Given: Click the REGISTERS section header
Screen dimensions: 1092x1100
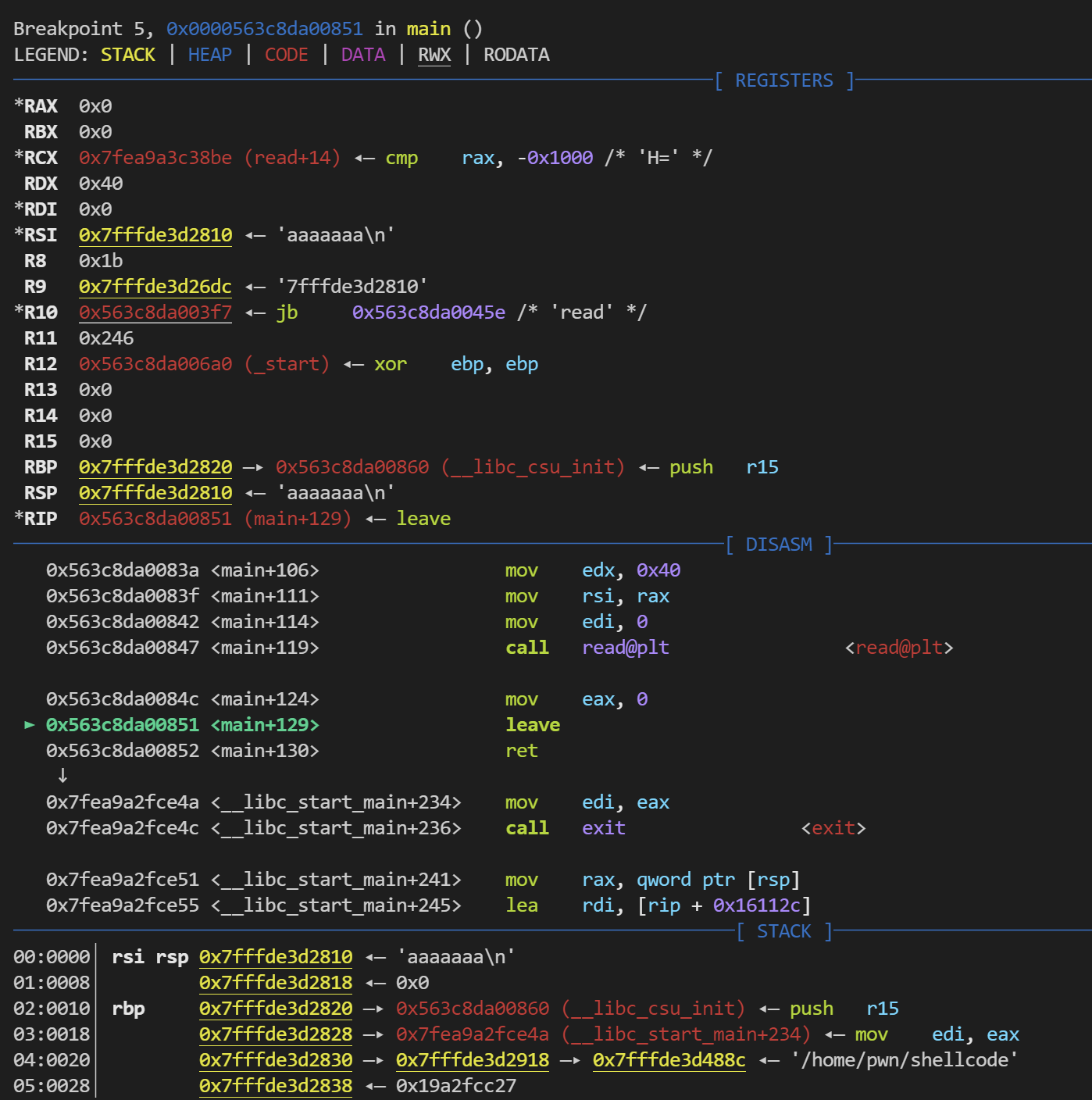Looking at the screenshot, I should click(784, 80).
